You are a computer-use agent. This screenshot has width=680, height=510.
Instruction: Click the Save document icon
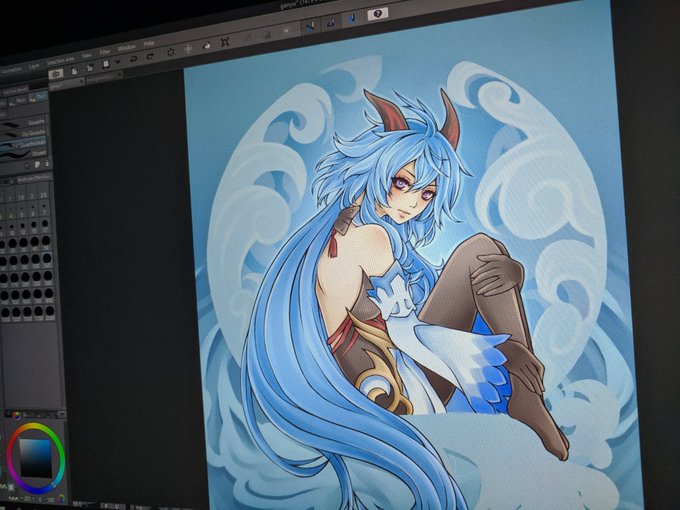click(x=105, y=64)
